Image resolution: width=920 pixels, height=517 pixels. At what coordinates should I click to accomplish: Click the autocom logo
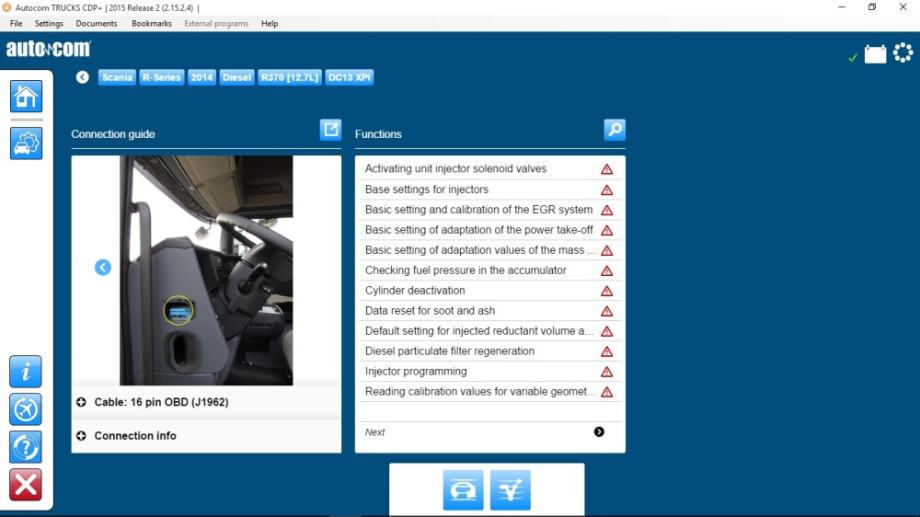(x=49, y=49)
